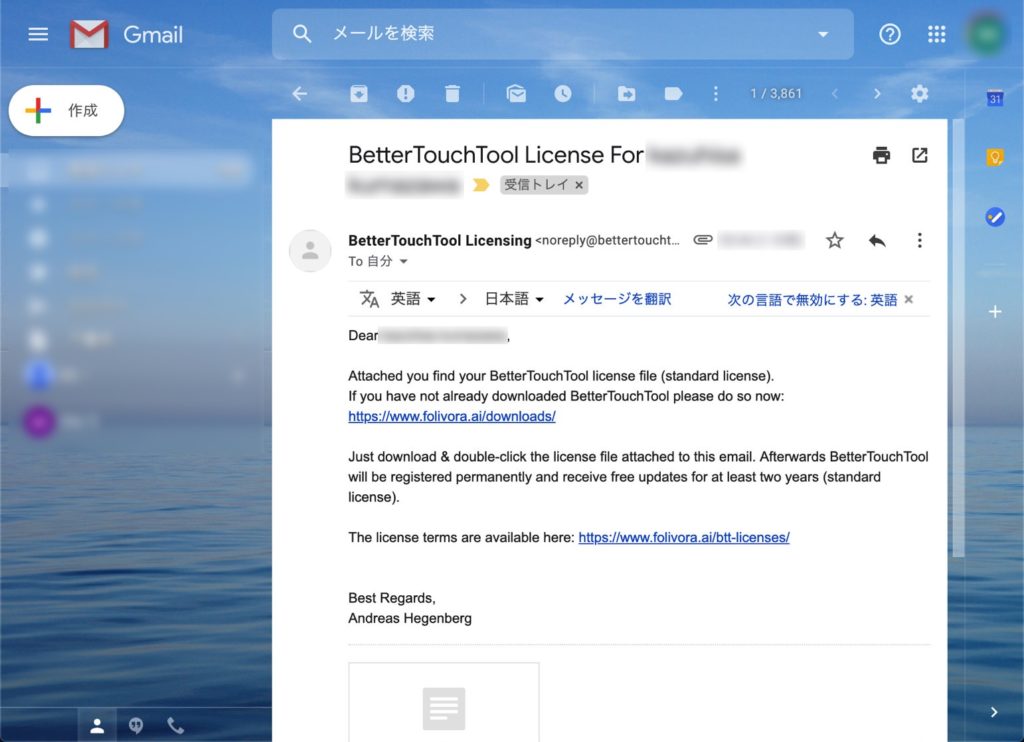Go to the newer email arrow
Viewport: 1024px width, 742px height.
[835, 93]
